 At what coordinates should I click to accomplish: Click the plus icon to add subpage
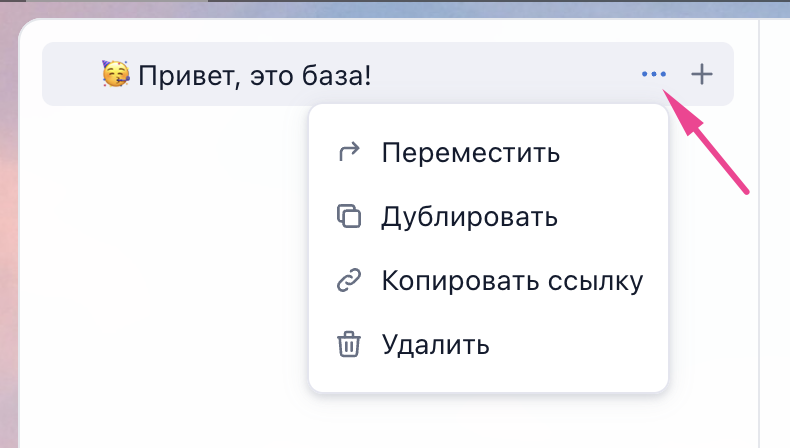702,74
